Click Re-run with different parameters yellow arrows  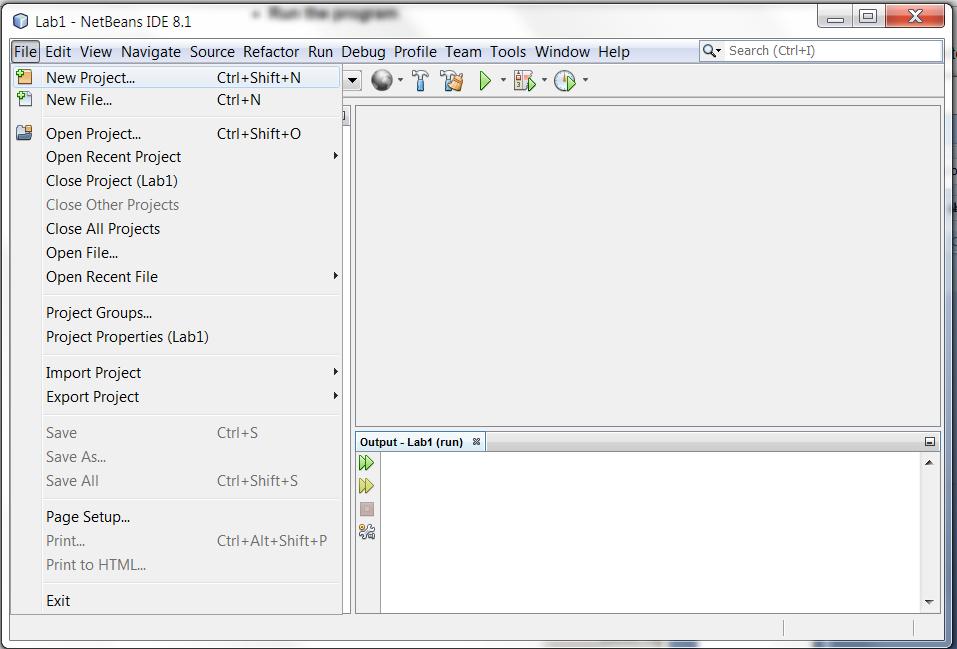click(366, 486)
